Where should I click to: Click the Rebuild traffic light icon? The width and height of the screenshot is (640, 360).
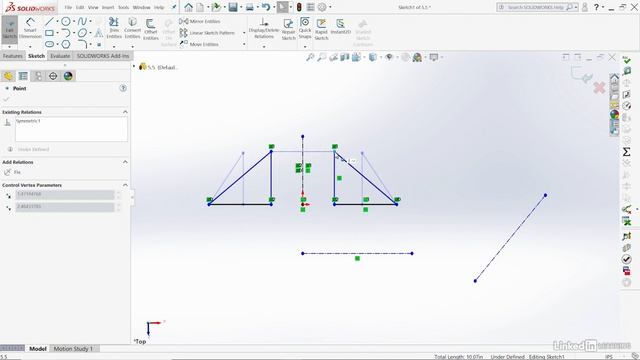coord(299,7)
